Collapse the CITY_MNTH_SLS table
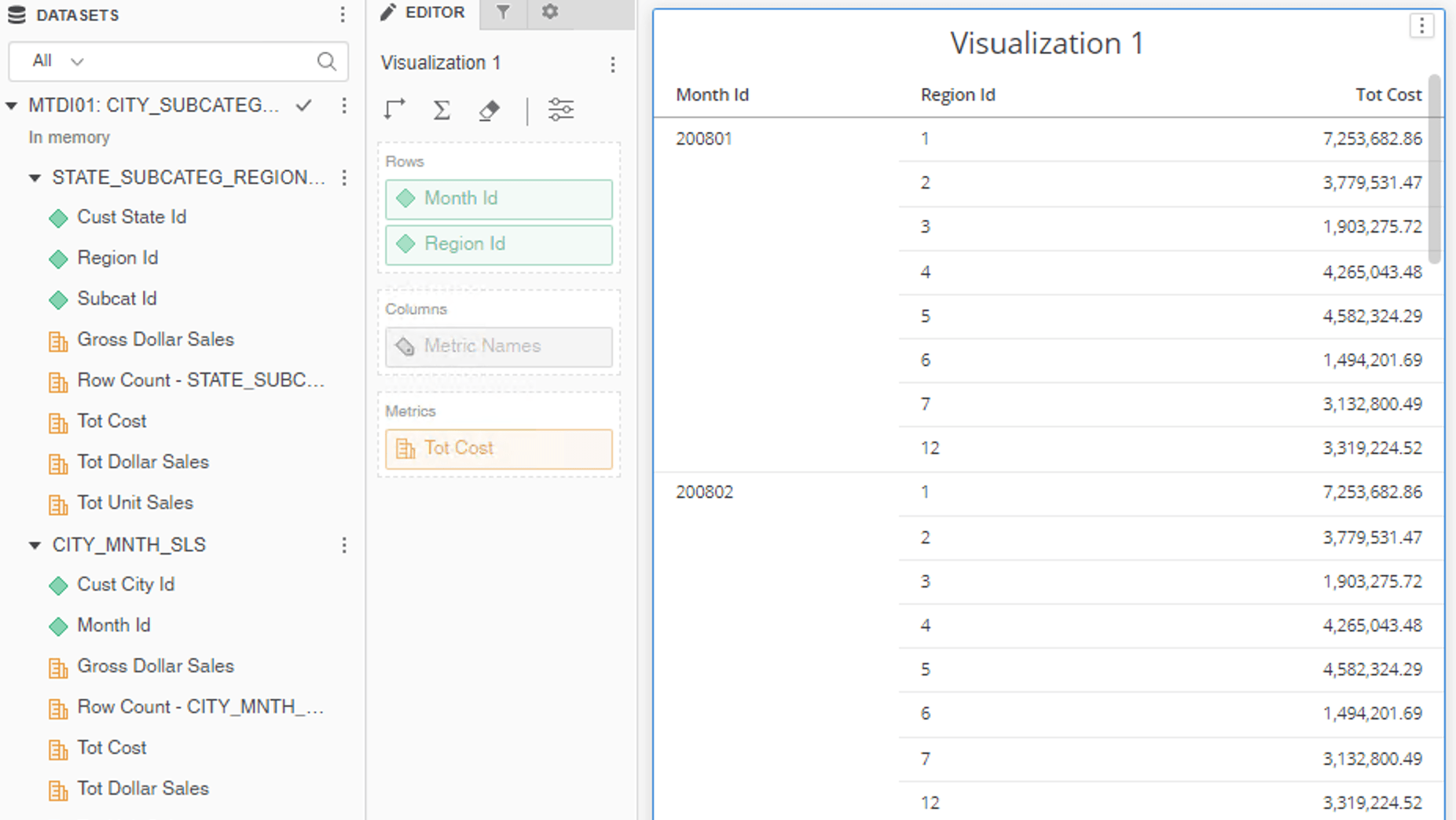The height and width of the screenshot is (820, 1456). pyautogui.click(x=35, y=545)
